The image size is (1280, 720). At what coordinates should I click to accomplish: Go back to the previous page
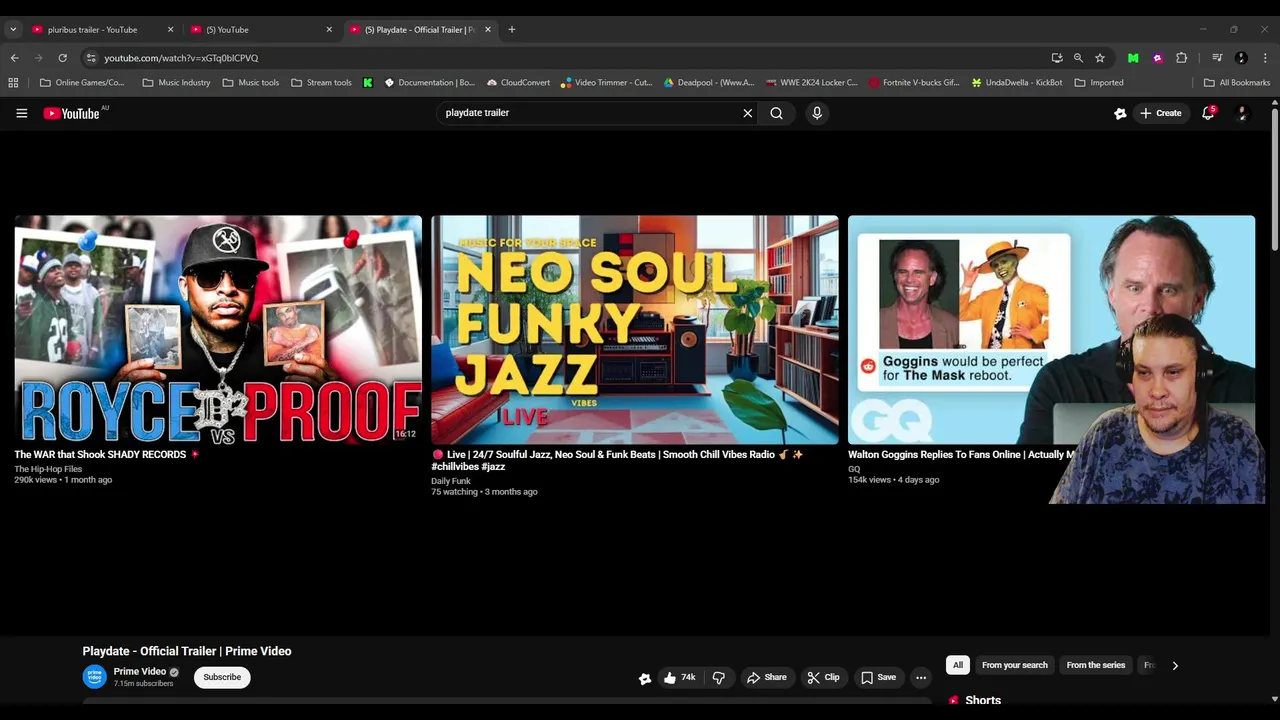pos(14,58)
